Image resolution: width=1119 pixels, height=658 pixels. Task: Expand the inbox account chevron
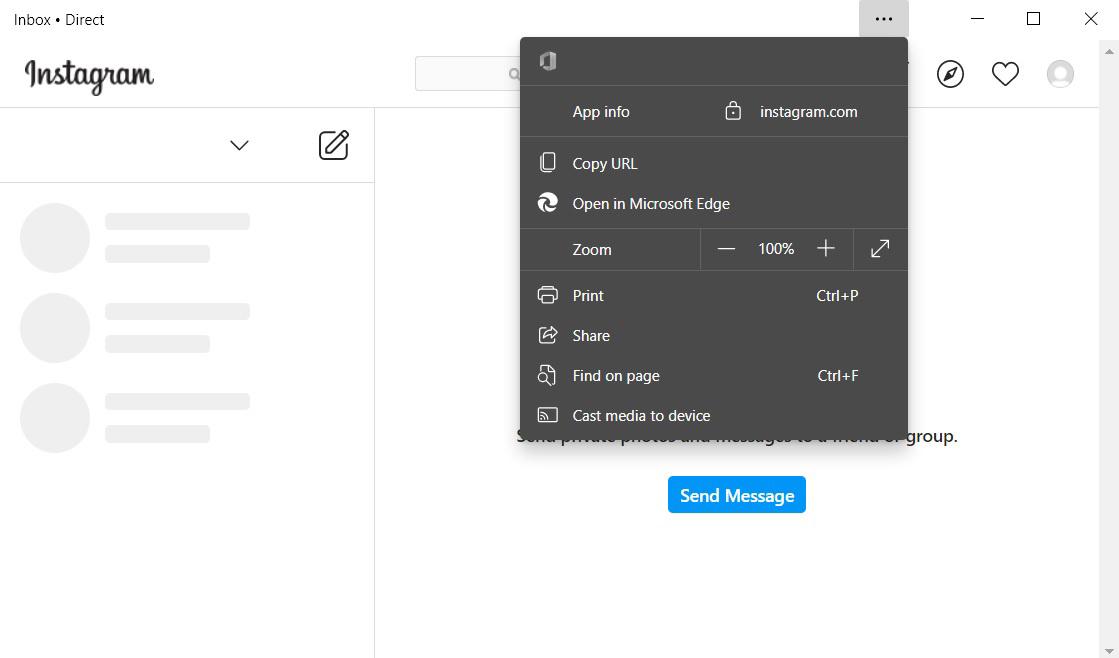pos(239,145)
